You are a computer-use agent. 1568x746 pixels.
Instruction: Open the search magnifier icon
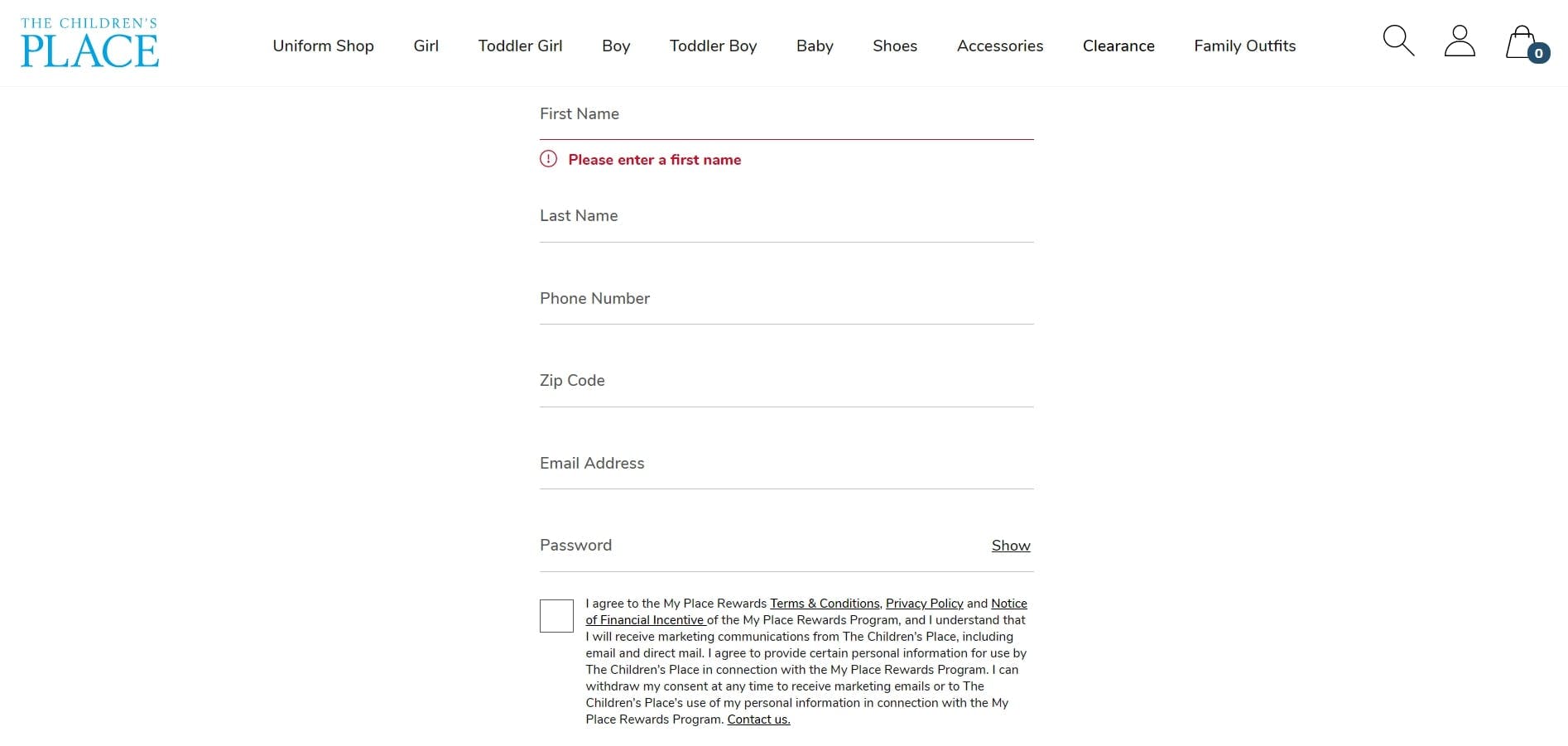(x=1398, y=41)
